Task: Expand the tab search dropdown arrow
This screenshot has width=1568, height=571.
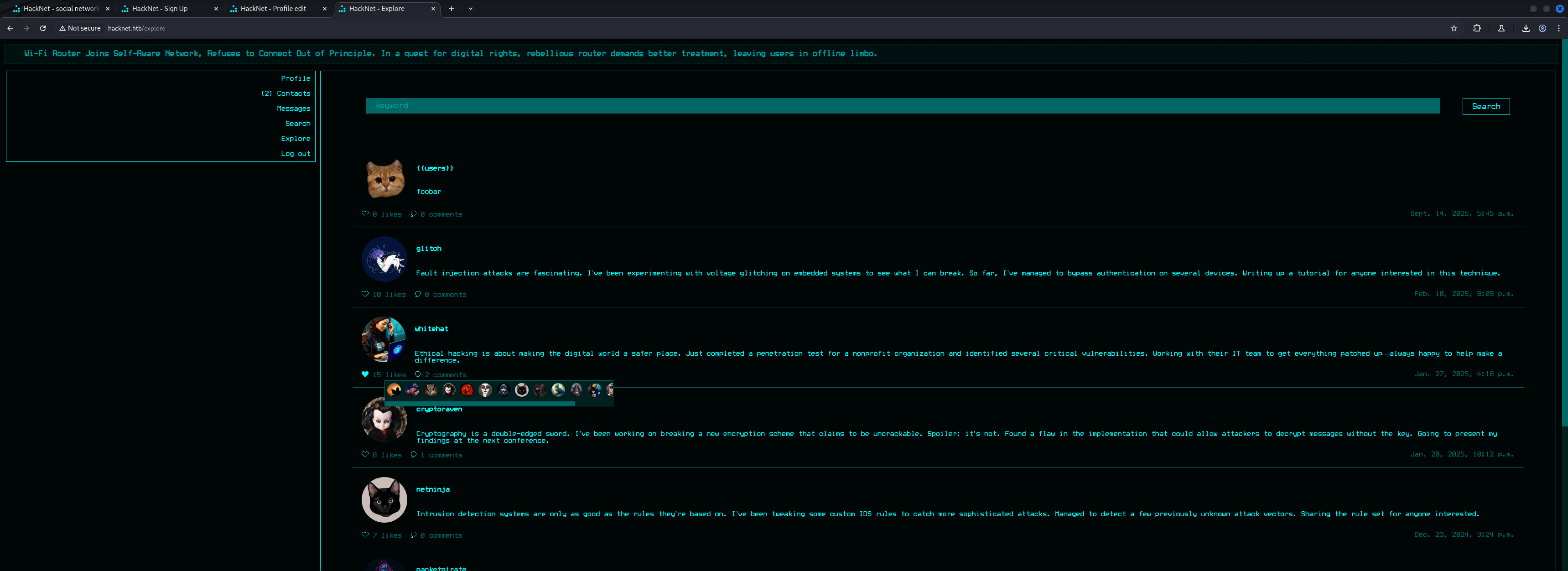Action: [471, 9]
